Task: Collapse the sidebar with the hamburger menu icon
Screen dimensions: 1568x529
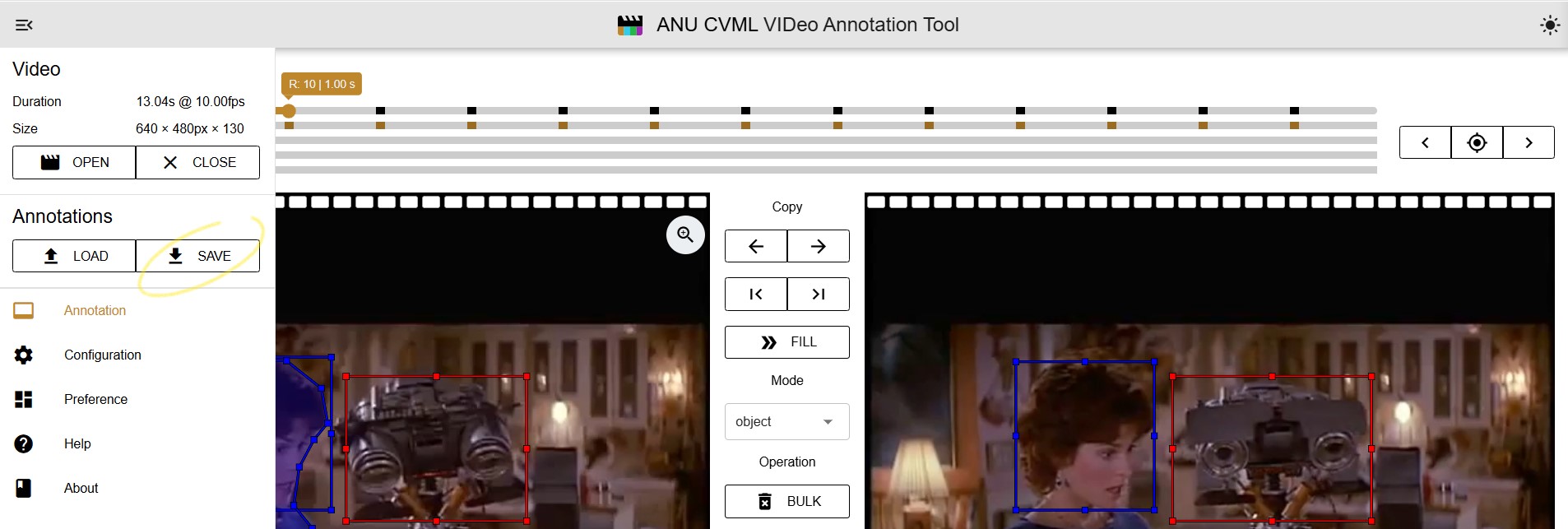Action: tap(24, 25)
